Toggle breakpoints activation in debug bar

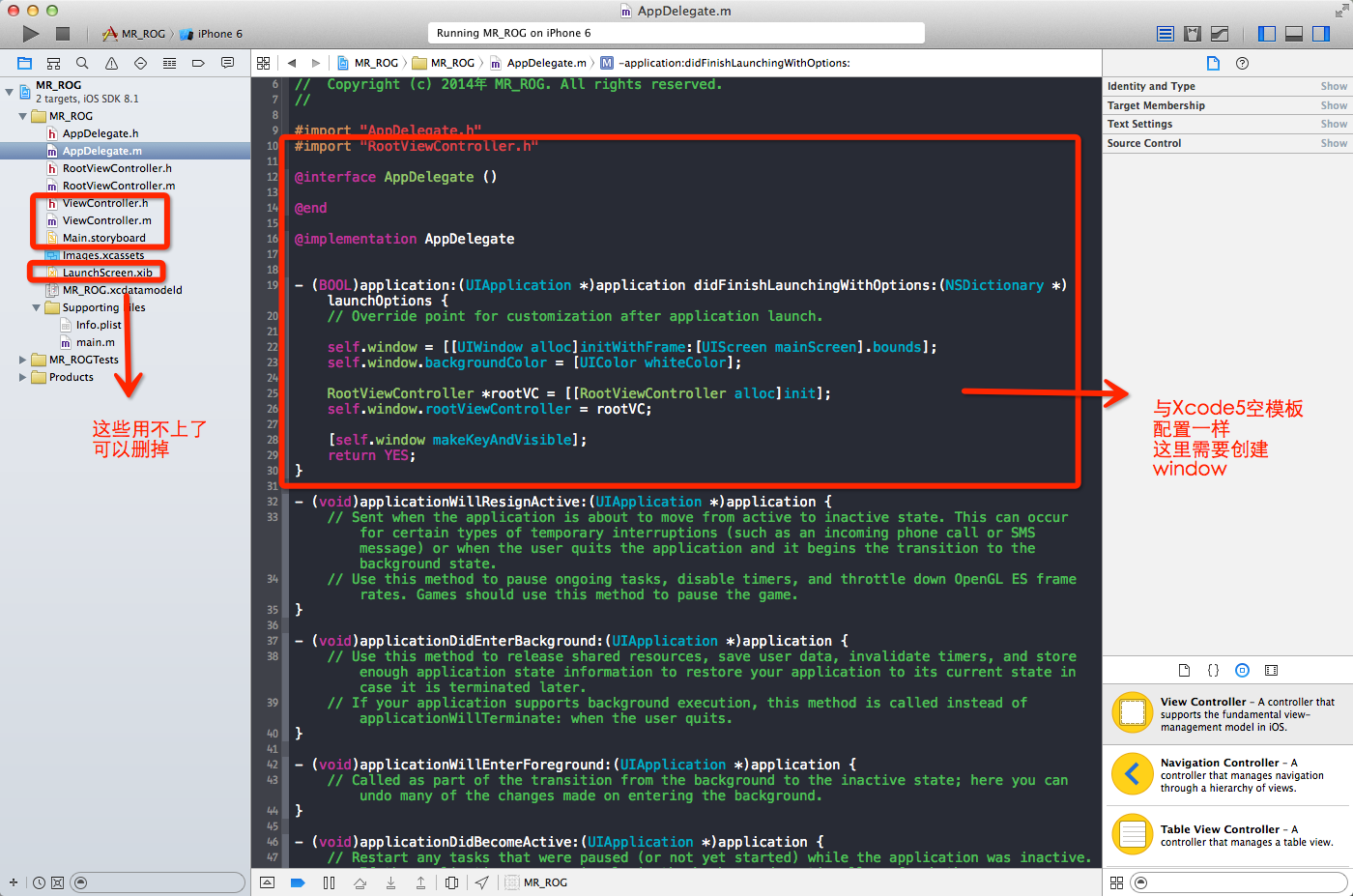click(298, 882)
